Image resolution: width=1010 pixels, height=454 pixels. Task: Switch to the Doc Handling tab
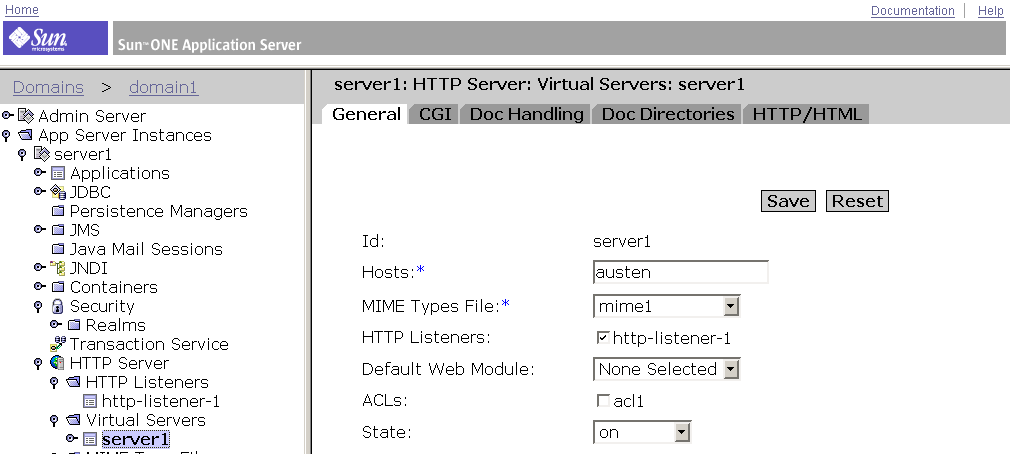[x=526, y=114]
